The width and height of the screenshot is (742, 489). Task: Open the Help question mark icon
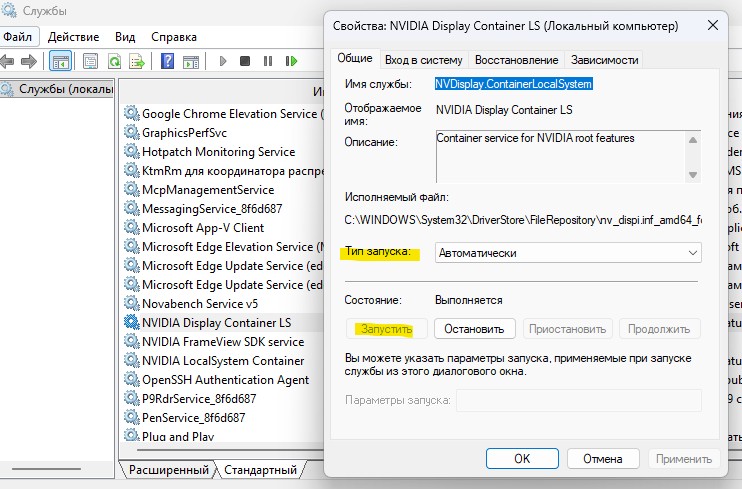point(168,61)
